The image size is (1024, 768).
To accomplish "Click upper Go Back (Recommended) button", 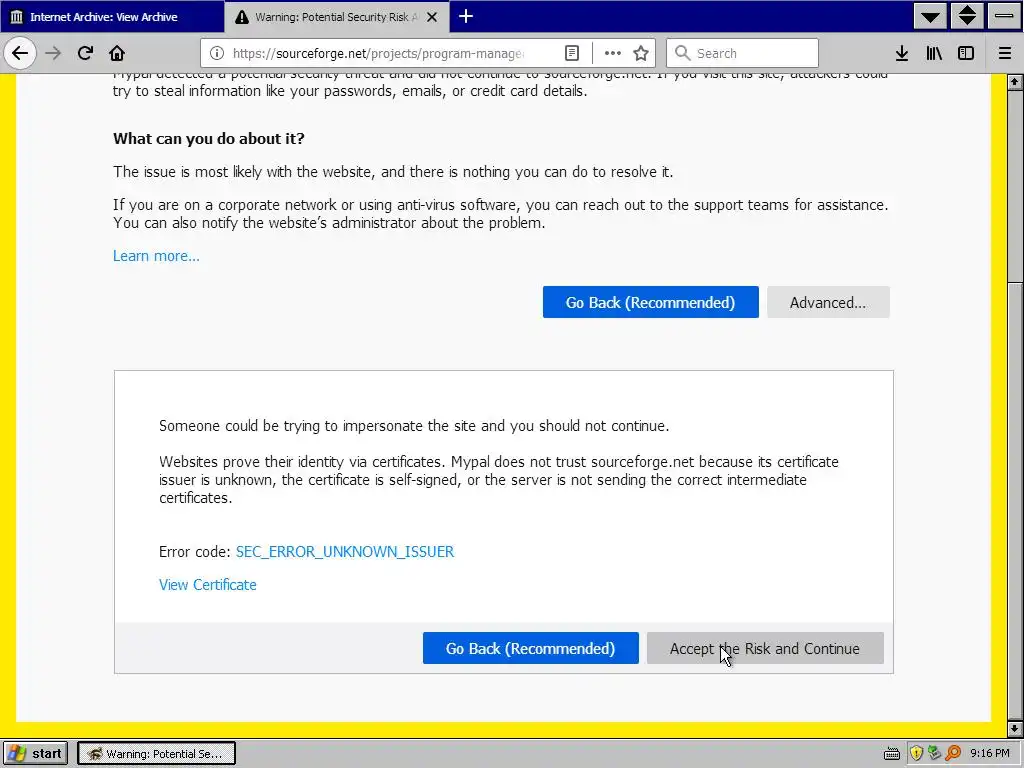I will coord(650,302).
